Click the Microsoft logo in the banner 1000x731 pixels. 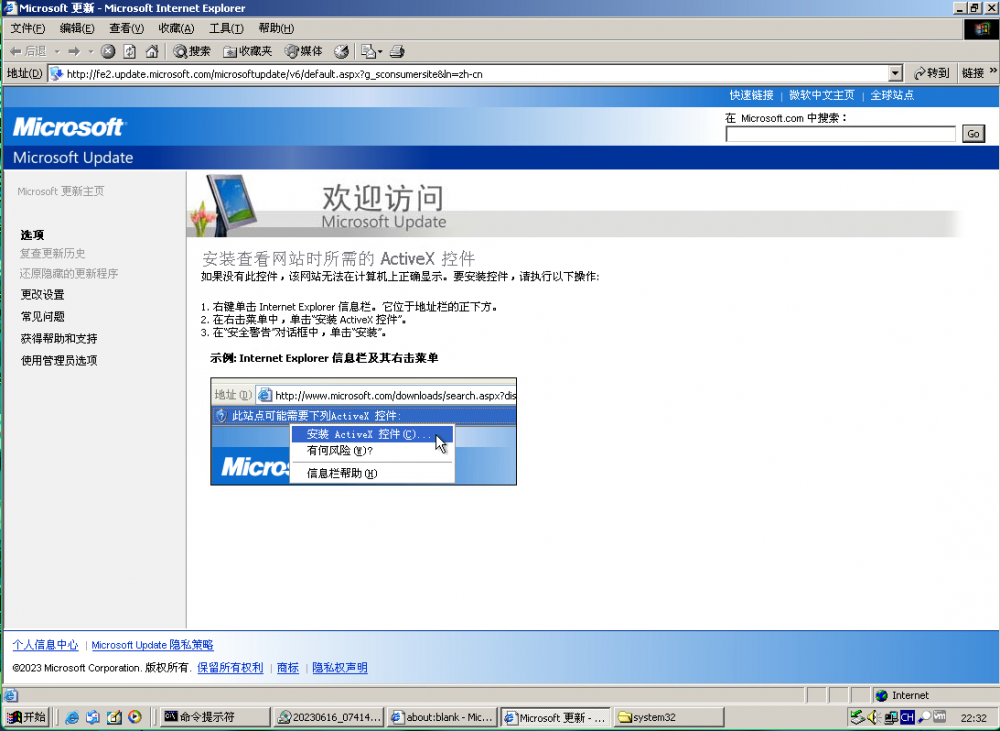[x=69, y=127]
